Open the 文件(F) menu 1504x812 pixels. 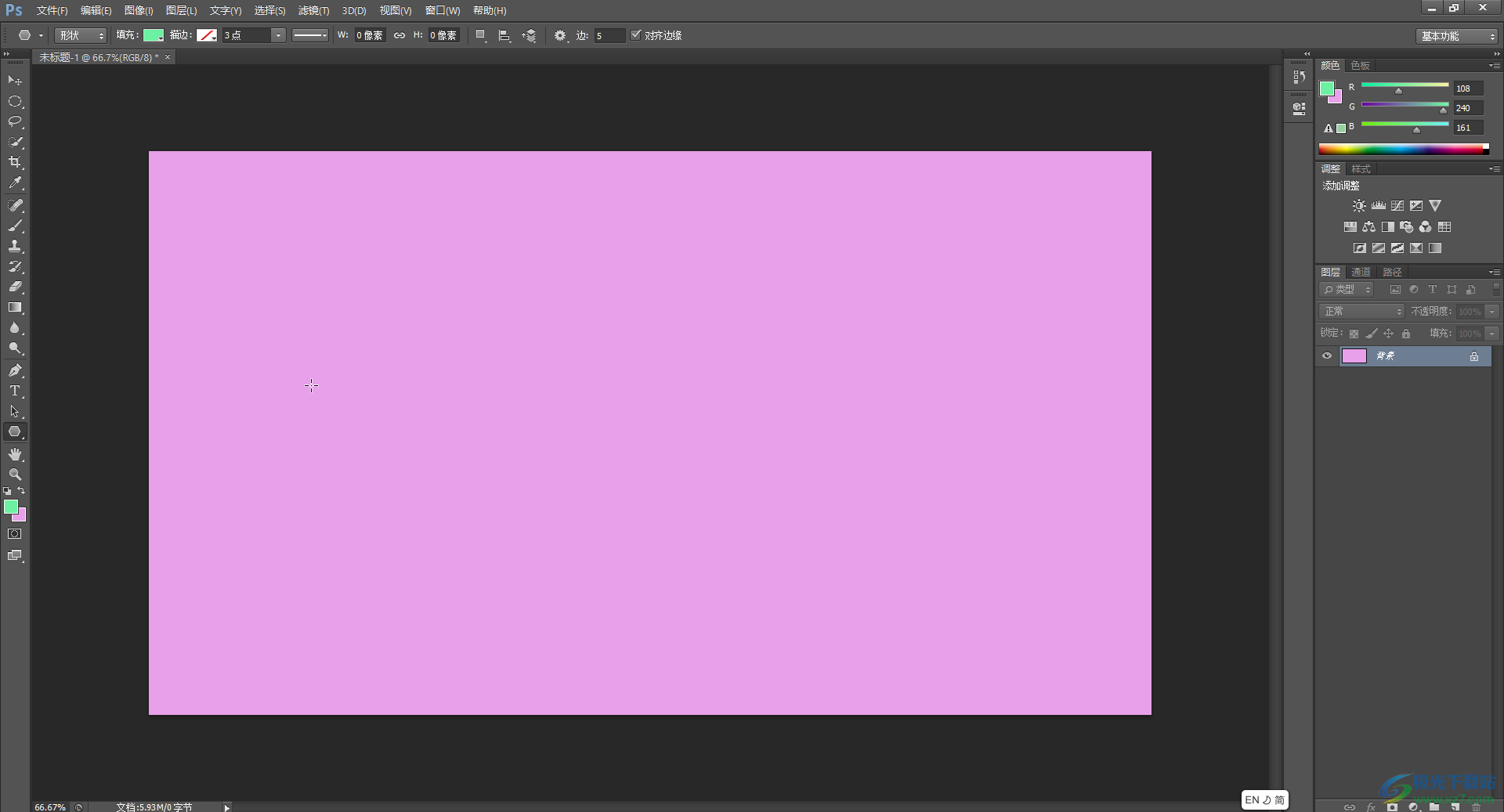click(x=52, y=10)
